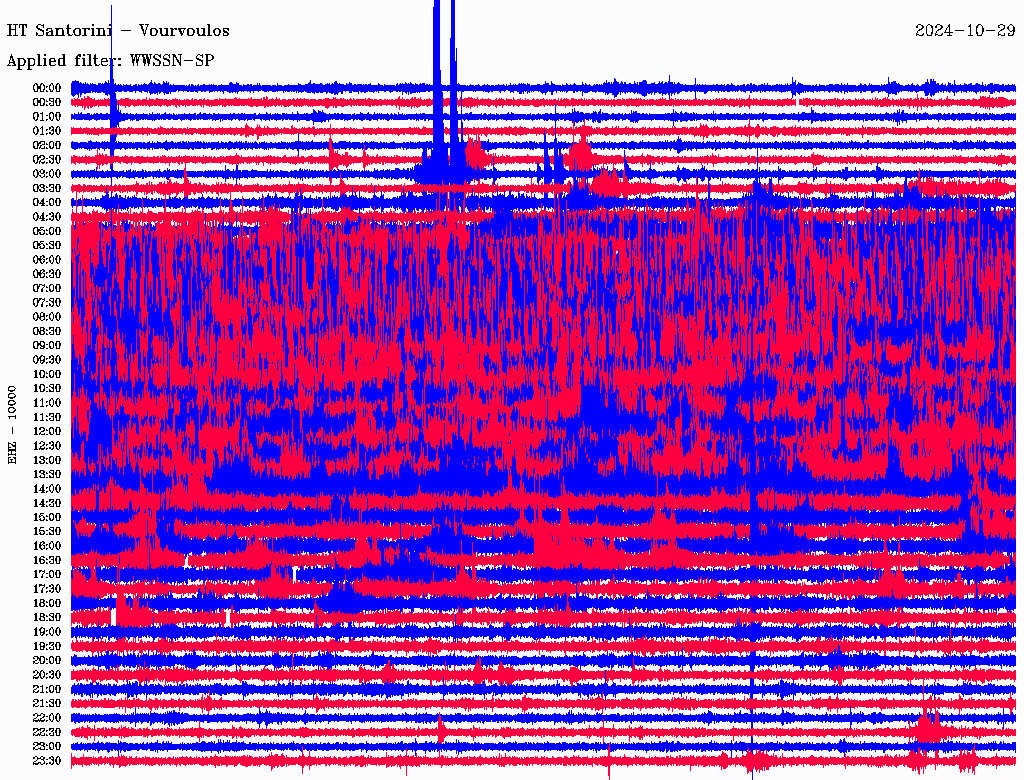Select the 13:30 time label

pos(46,474)
